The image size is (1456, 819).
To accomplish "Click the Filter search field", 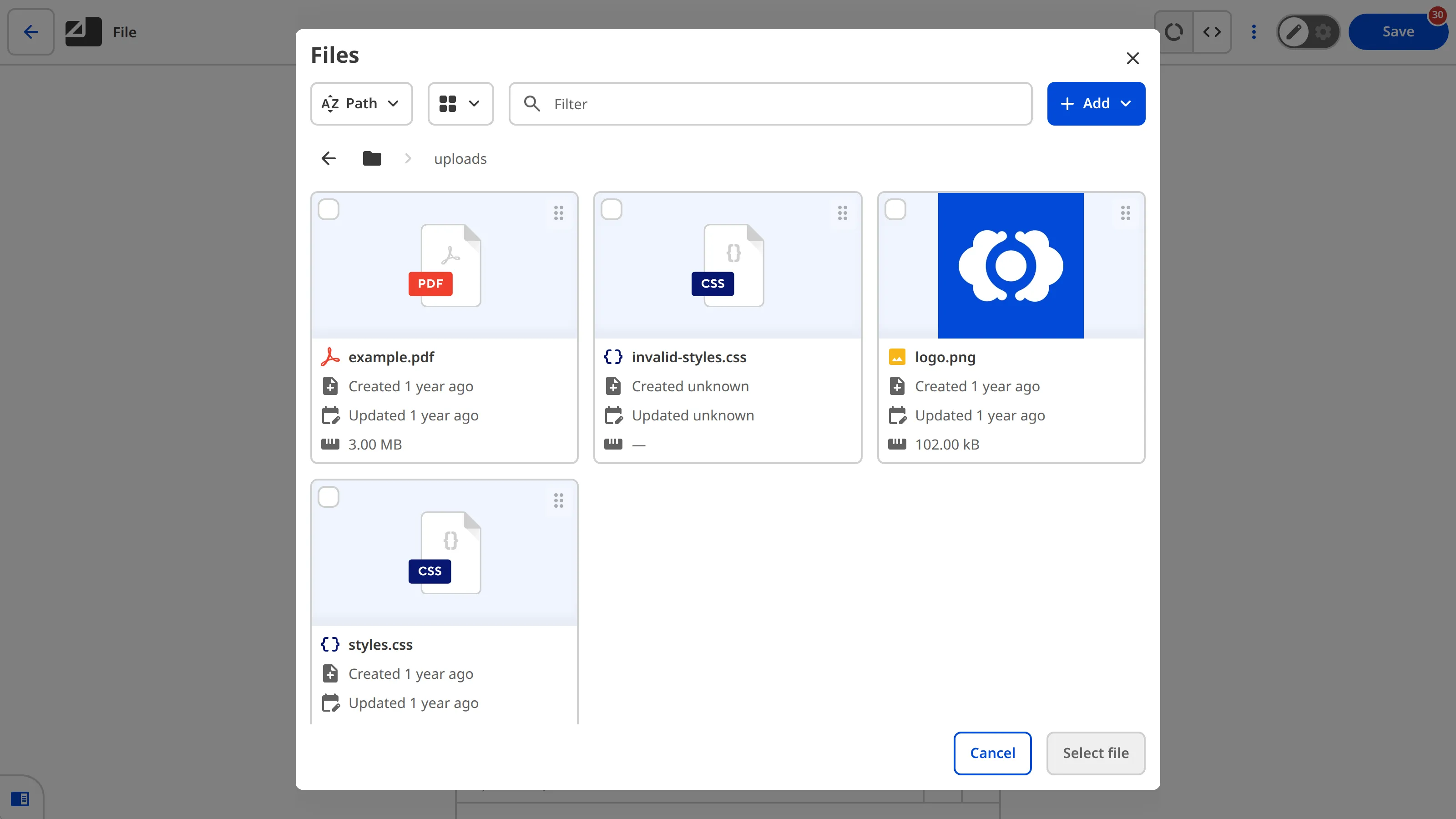I will click(x=770, y=103).
